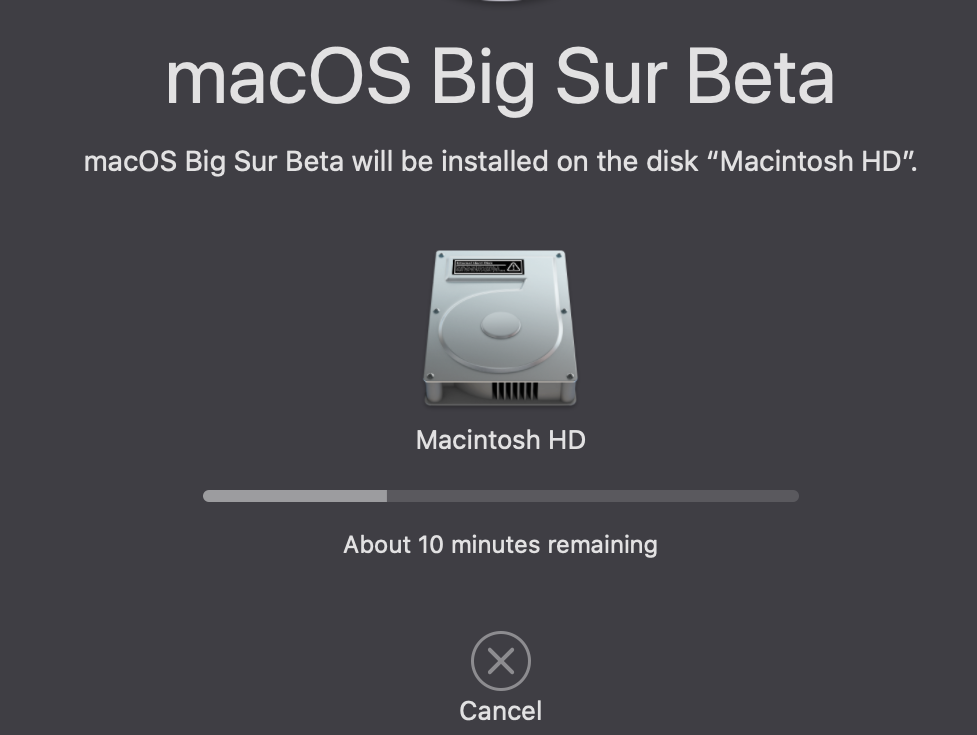Select the Macintosh HD hard drive icon
Screen dimensions: 977x735
click(x=500, y=329)
